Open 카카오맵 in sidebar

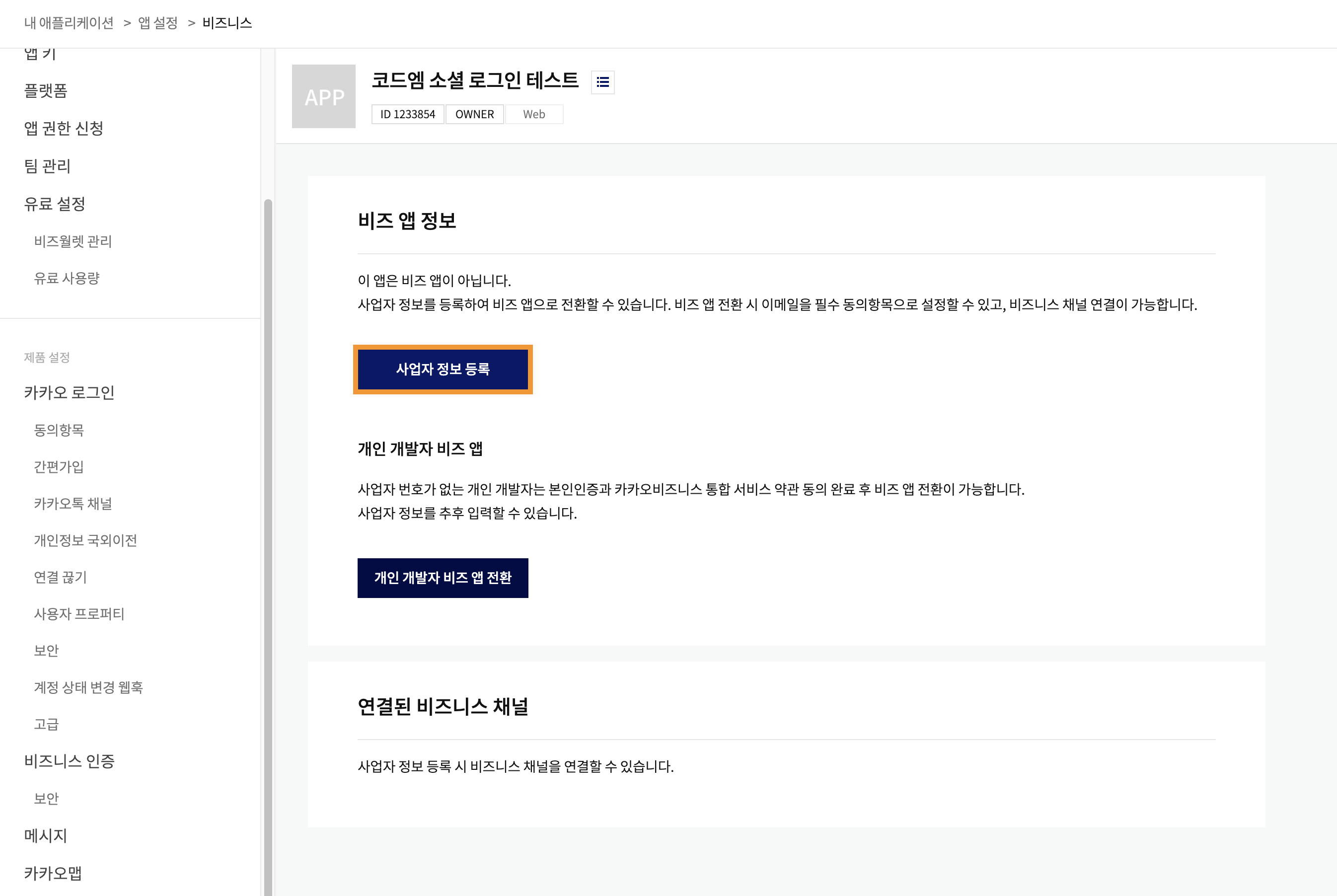tap(53, 873)
